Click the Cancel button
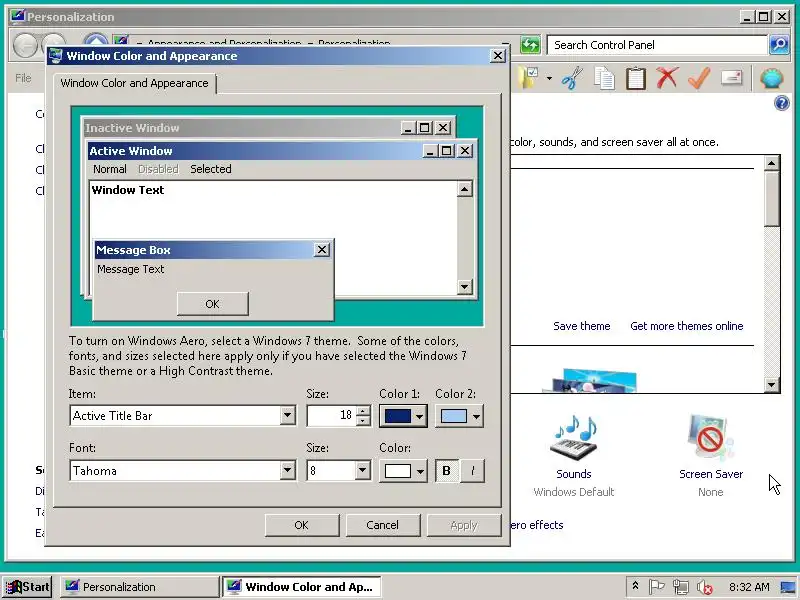 [x=383, y=525]
